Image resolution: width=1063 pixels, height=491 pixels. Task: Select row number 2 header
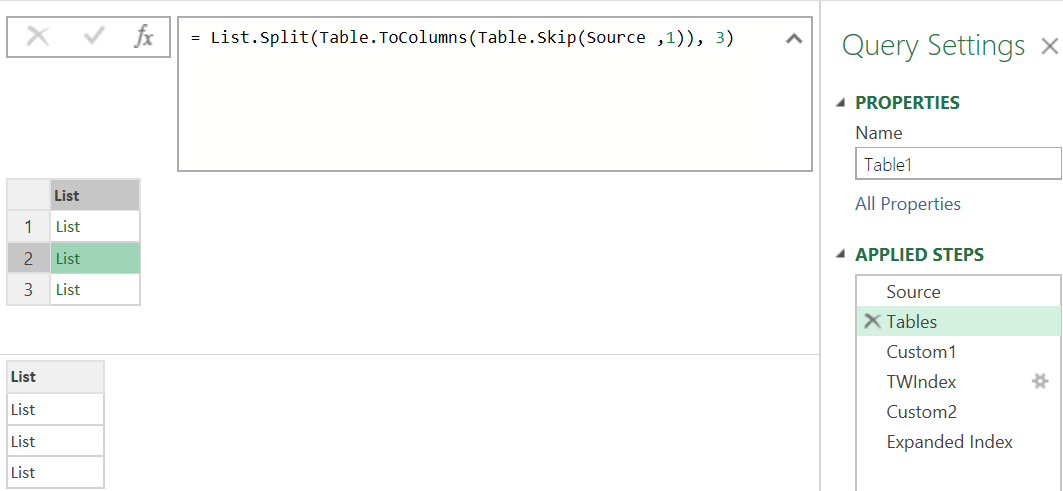pos(28,258)
